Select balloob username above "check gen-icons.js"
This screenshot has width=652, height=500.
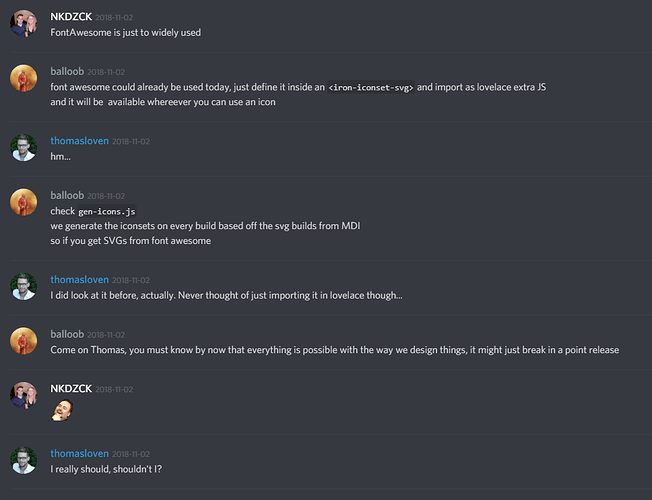66,196
